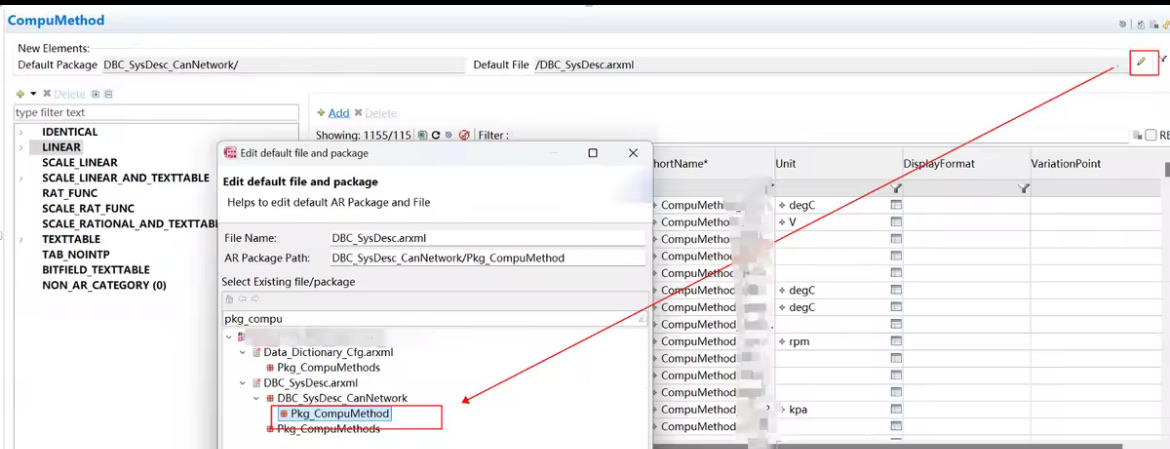Viewport: 1170px width, 449px height.
Task: Click the pencil edit default file icon
Action: (1141, 63)
